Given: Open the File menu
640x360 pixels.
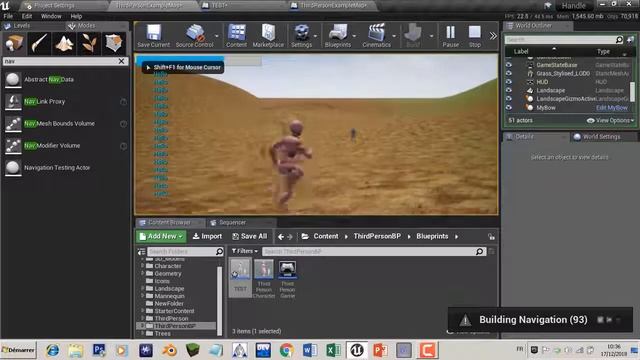Looking at the screenshot, I should tap(8, 16).
